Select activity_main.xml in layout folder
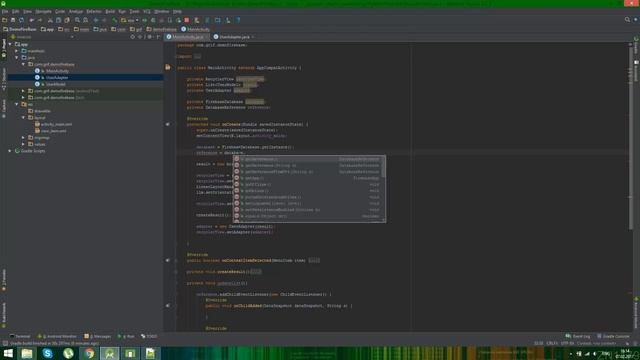 click(x=56, y=124)
